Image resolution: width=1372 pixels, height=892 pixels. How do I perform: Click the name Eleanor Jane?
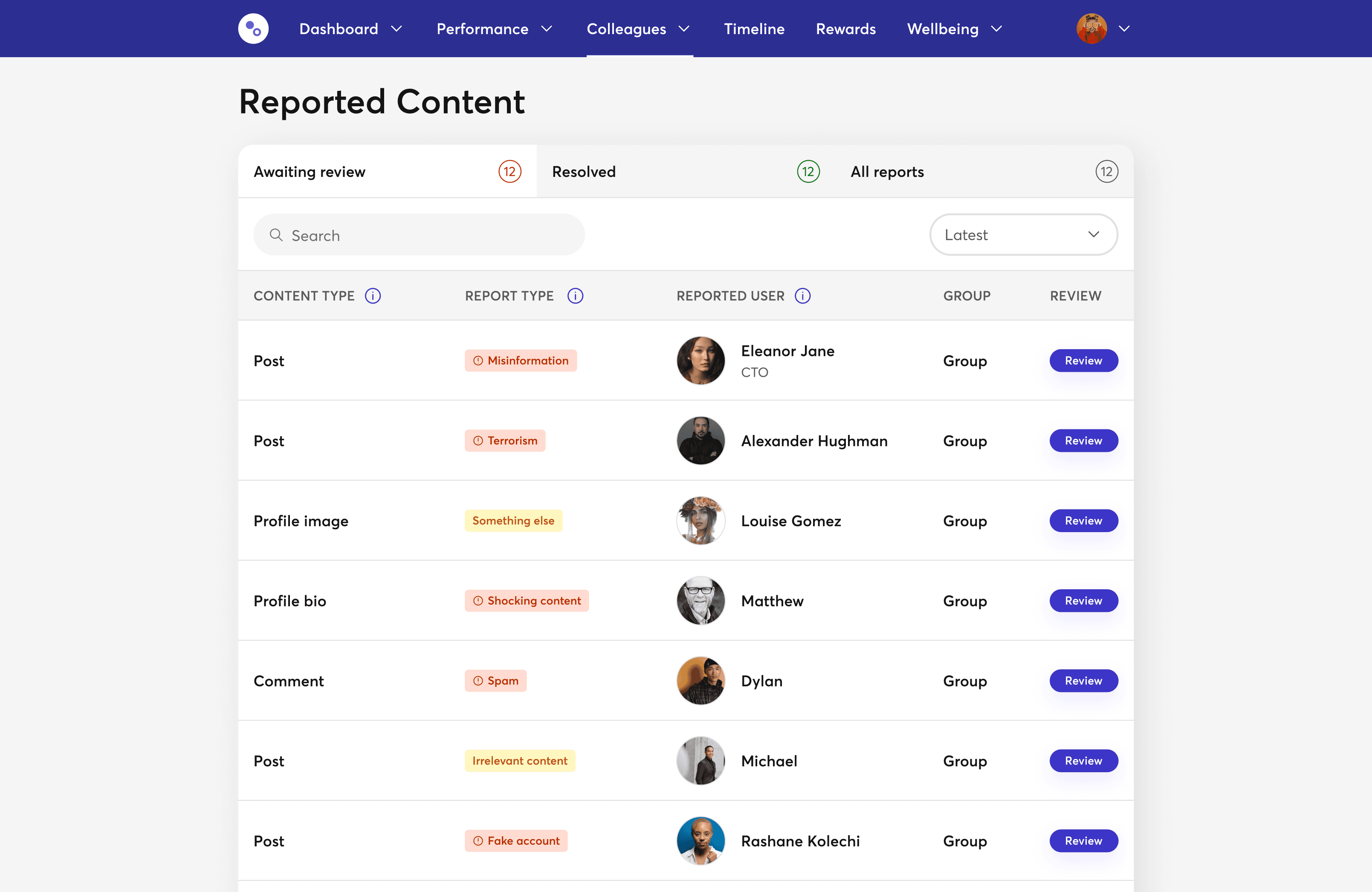tap(787, 351)
